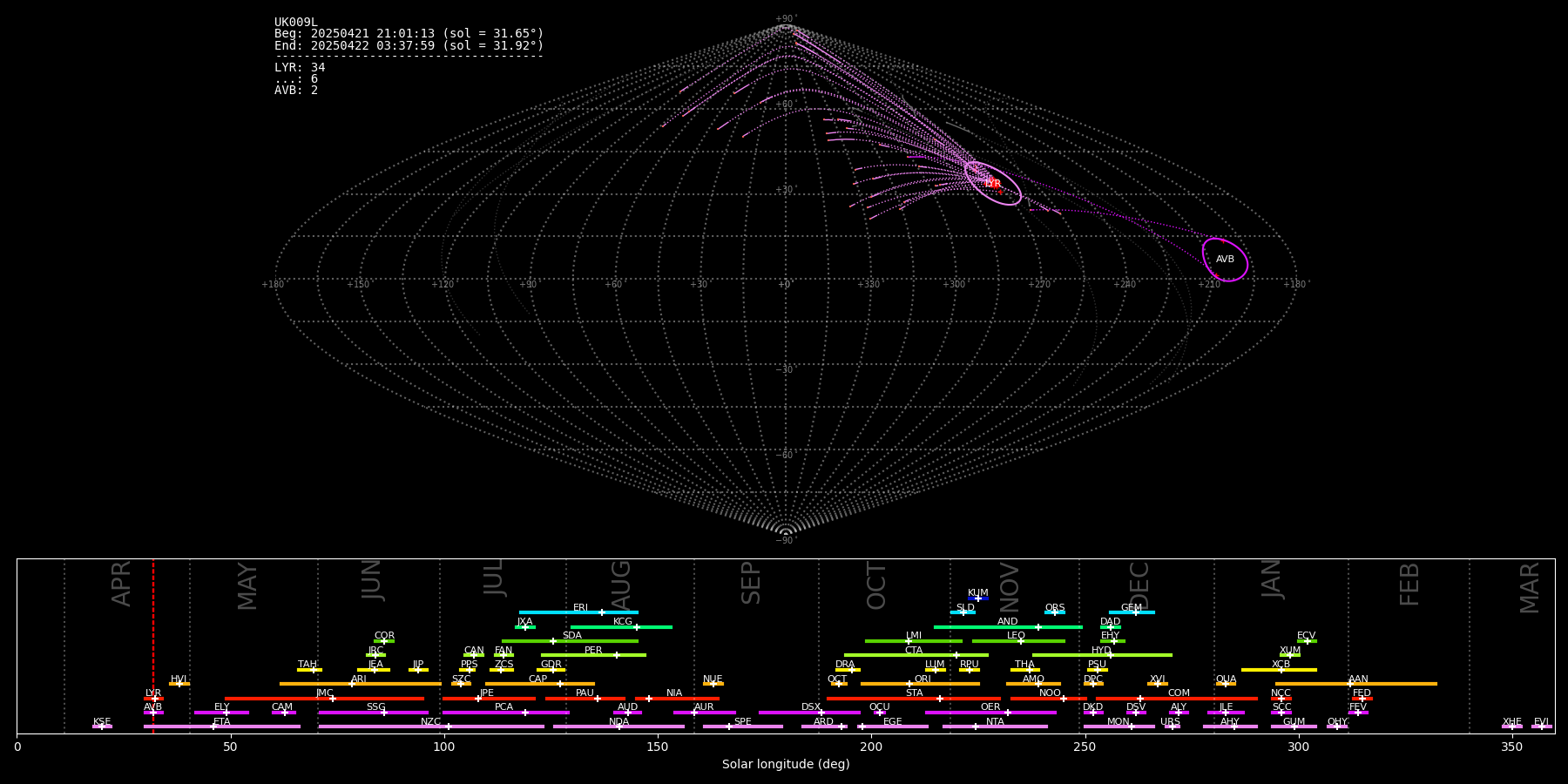Click the LYR shower label in the timeline
Image resolution: width=1568 pixels, height=784 pixels.
tap(153, 693)
